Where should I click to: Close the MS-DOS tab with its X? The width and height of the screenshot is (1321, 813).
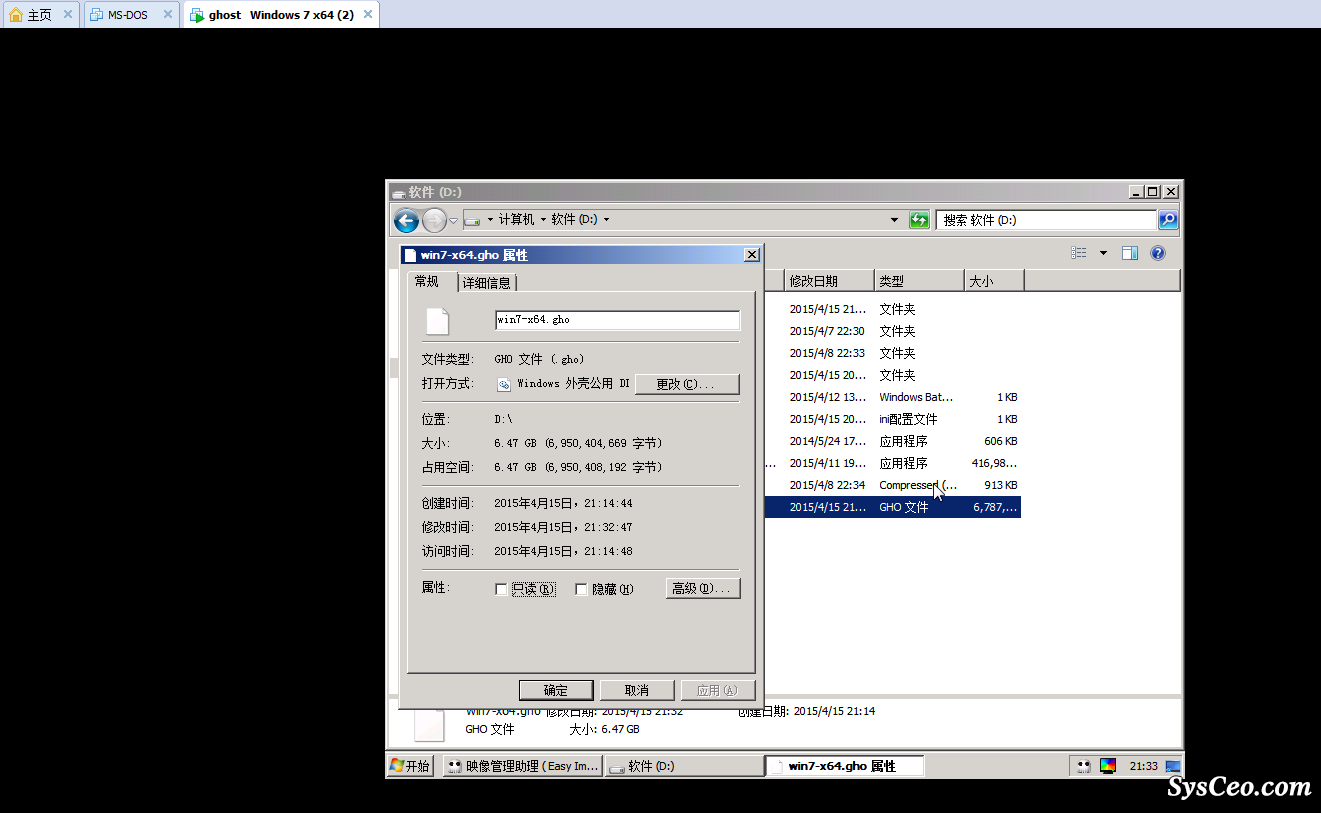coord(167,15)
